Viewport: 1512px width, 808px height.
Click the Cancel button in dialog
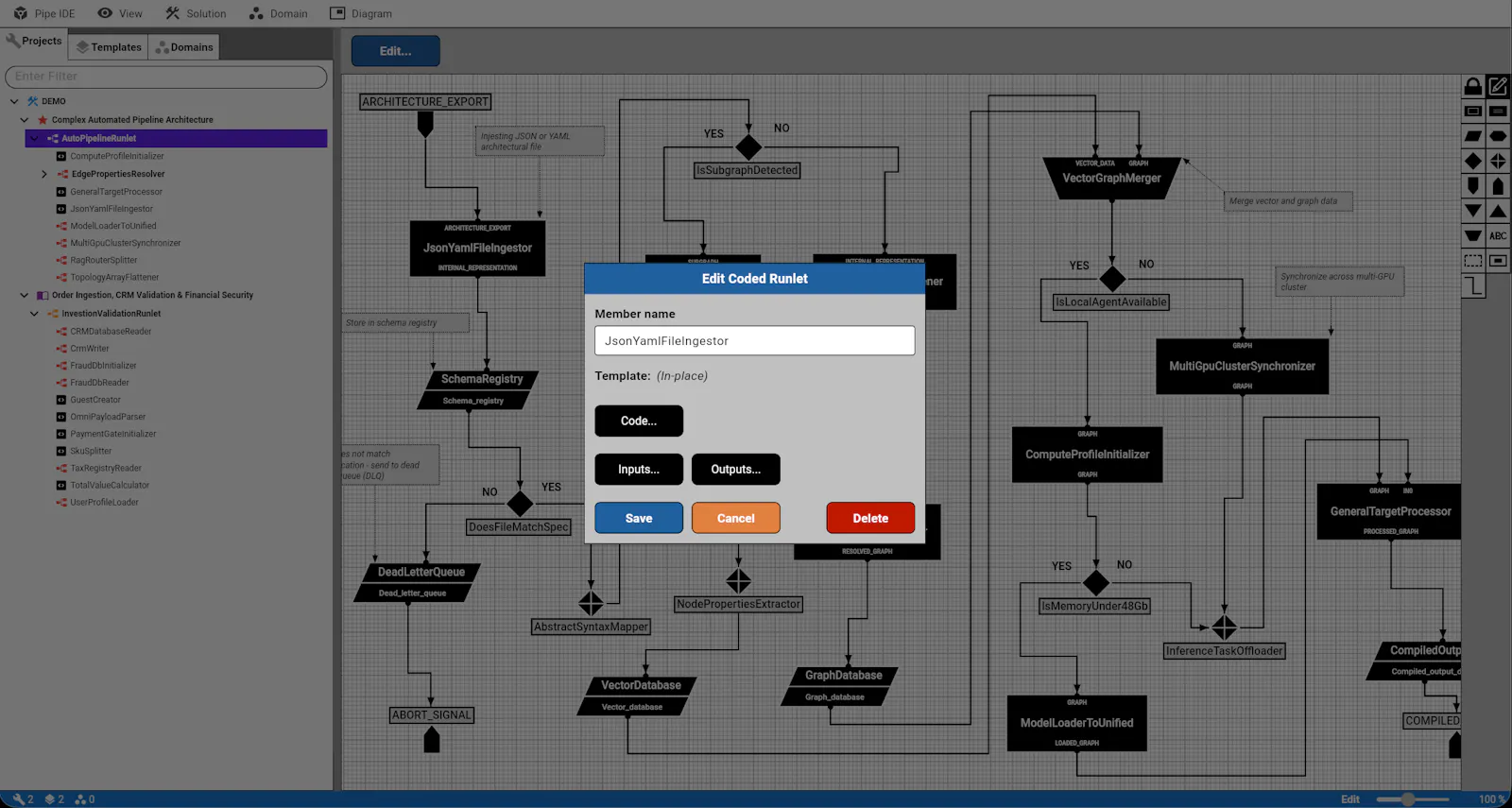coord(736,518)
